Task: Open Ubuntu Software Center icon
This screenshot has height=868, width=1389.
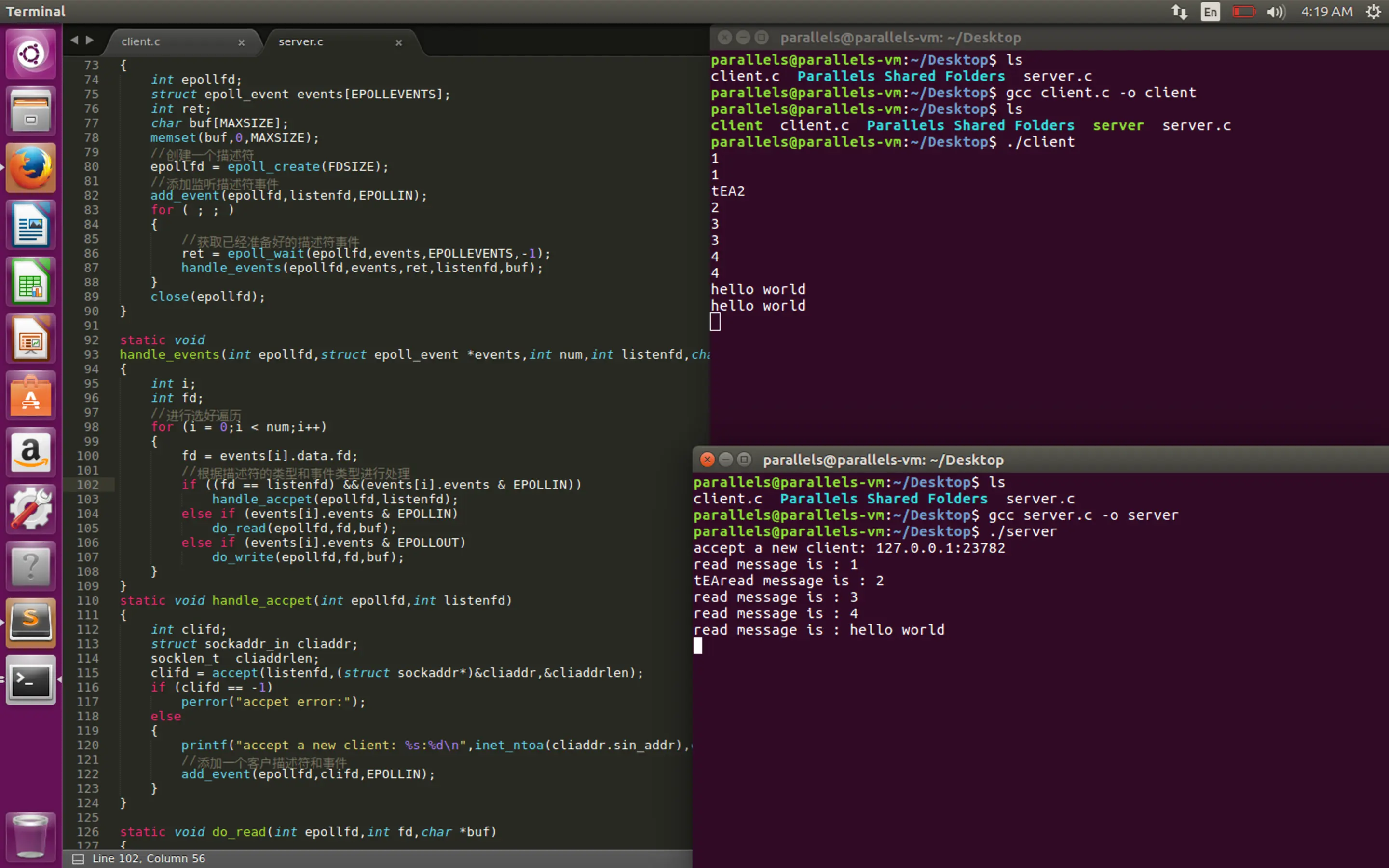Action: (30, 396)
